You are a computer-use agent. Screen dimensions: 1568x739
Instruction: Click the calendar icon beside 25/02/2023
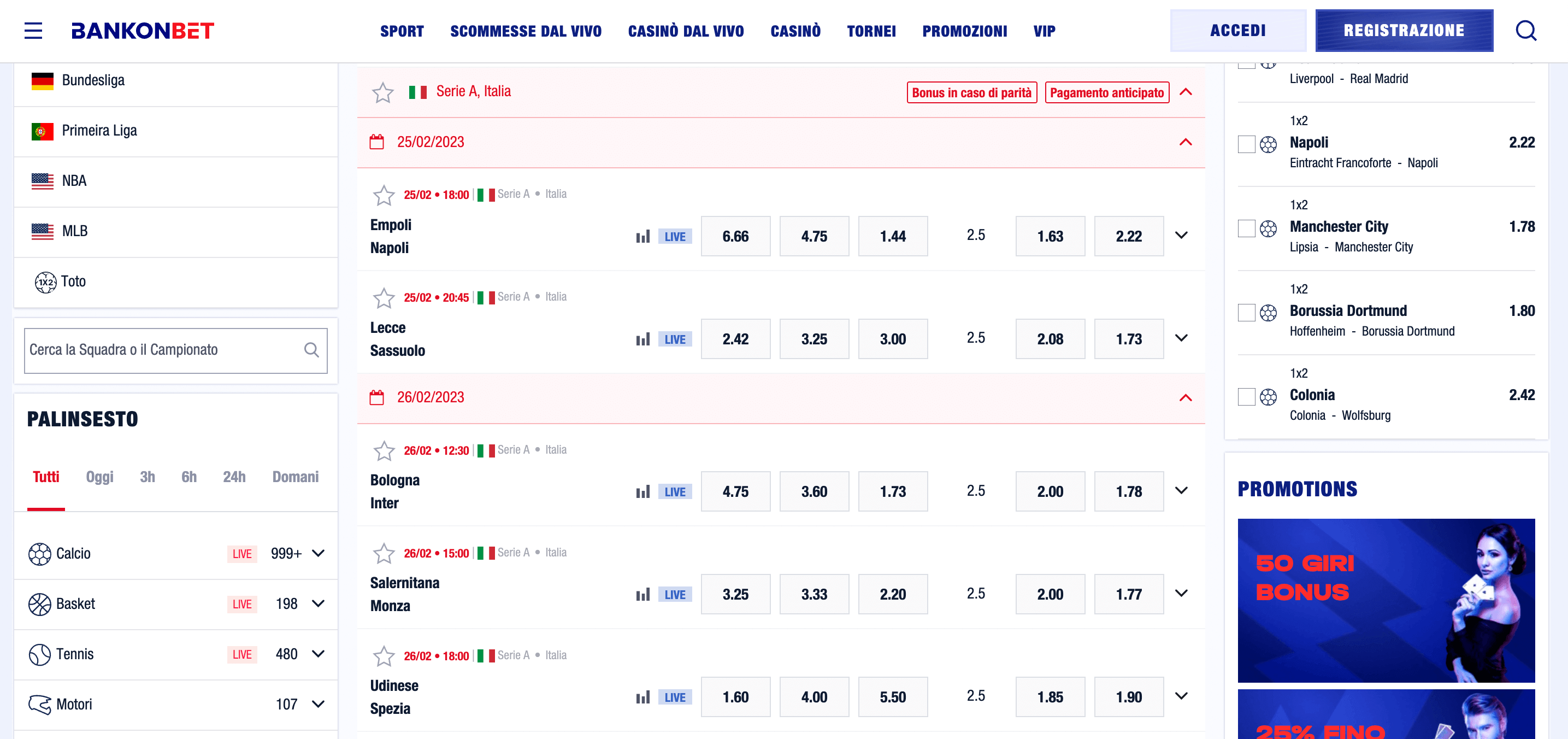tap(377, 141)
